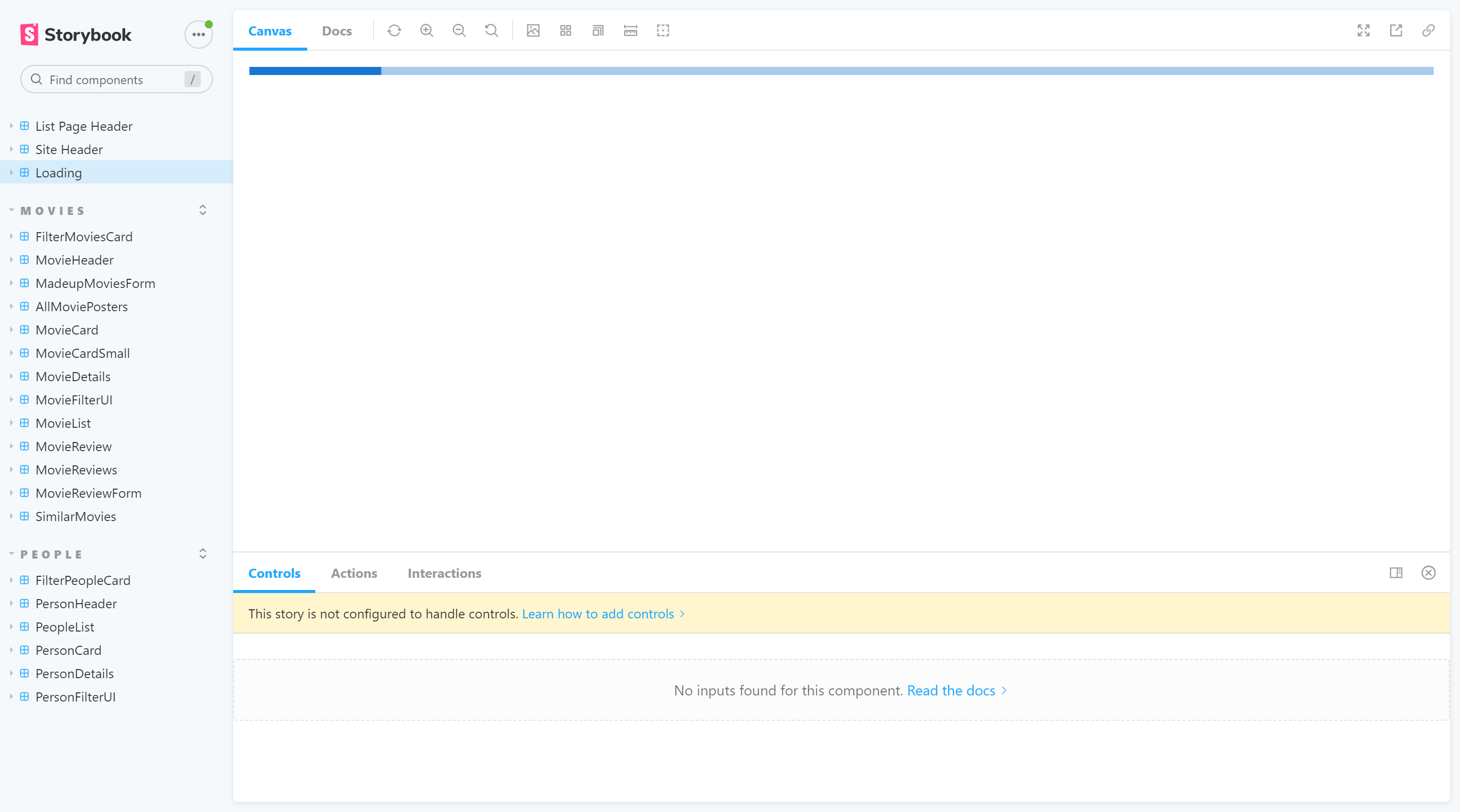
Task: Switch to the Actions tab
Action: tap(354, 573)
